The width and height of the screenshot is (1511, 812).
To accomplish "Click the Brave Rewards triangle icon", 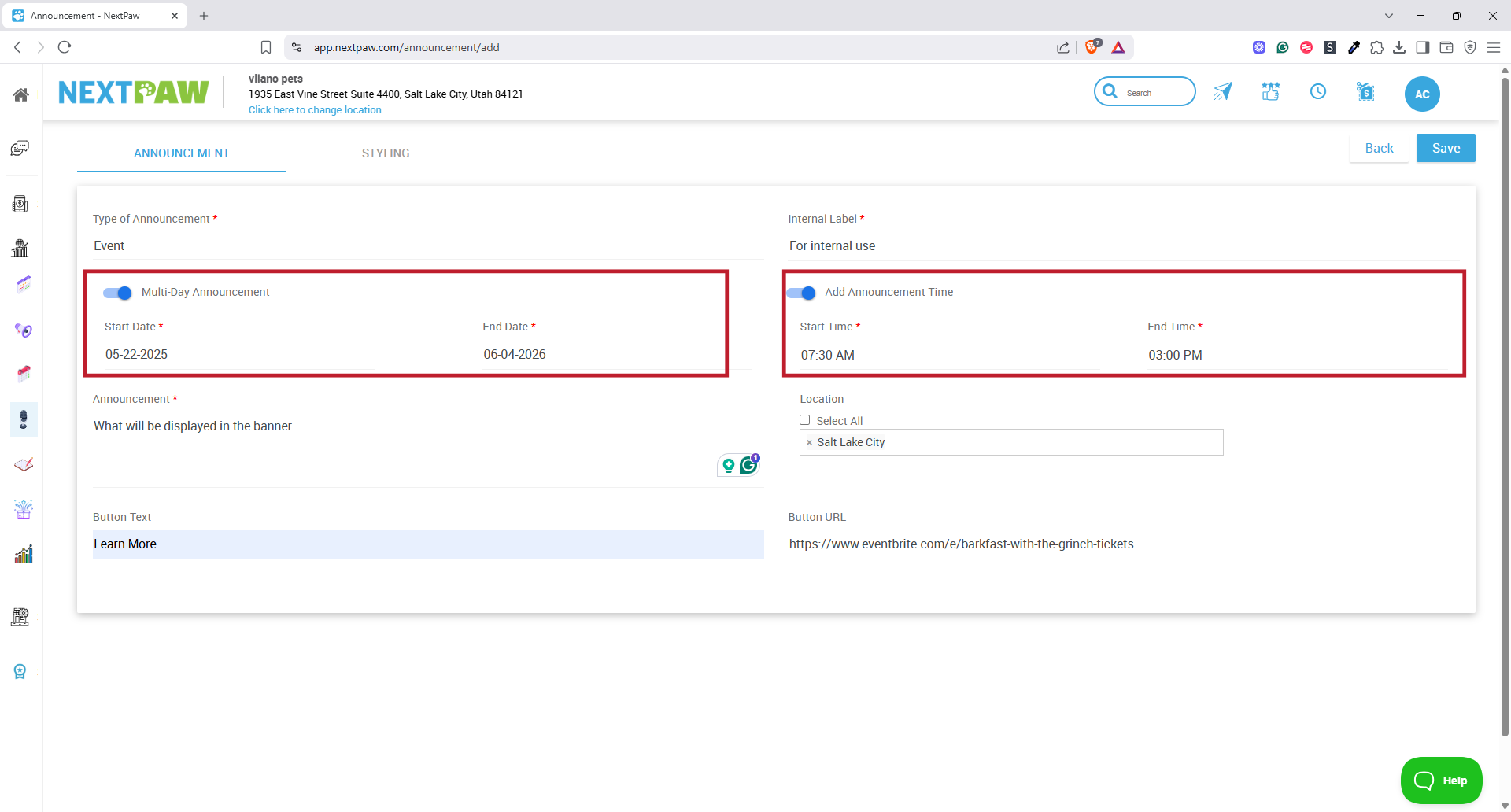I will 1118,47.
